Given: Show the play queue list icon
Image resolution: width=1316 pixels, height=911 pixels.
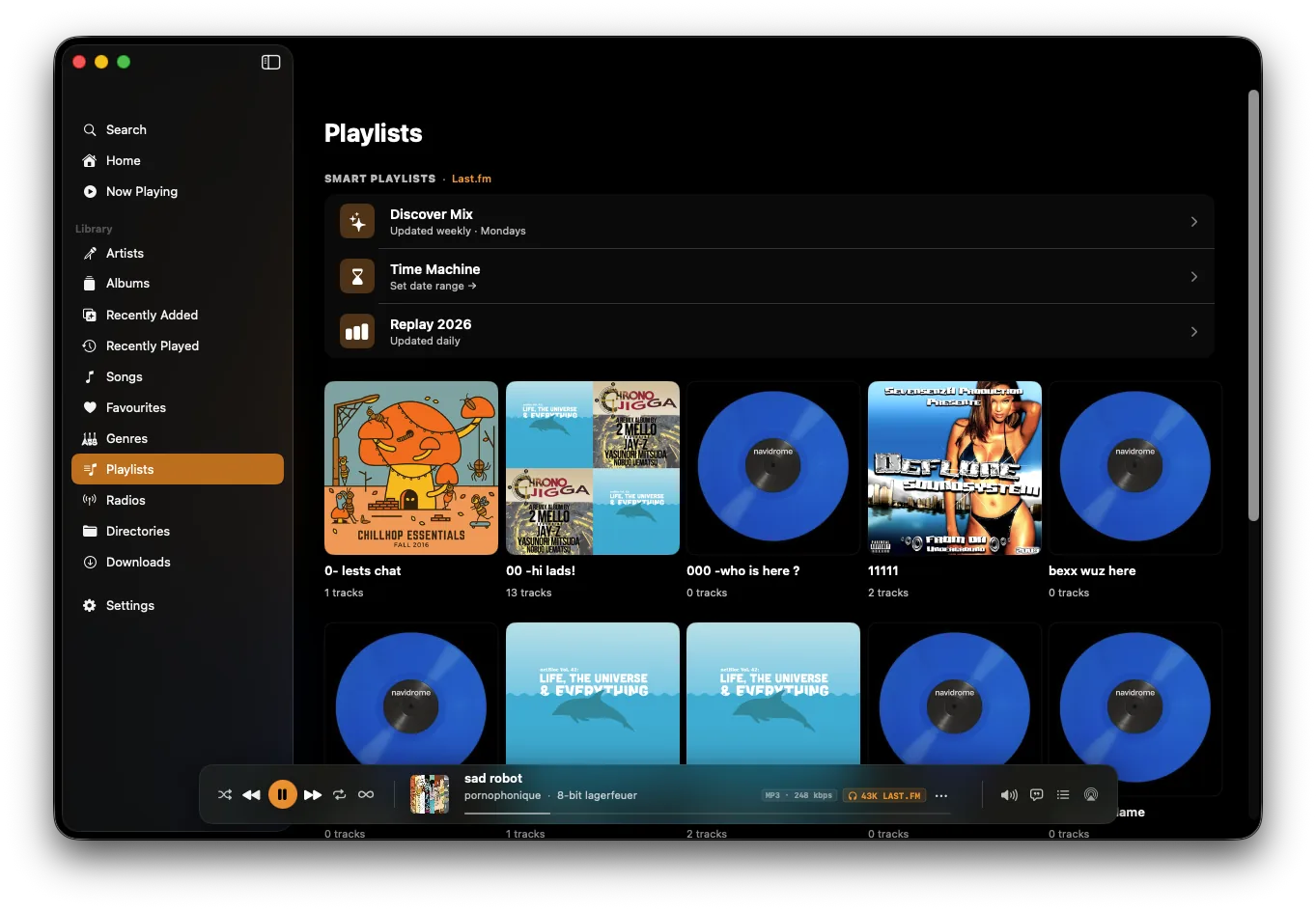Looking at the screenshot, I should (x=1063, y=795).
